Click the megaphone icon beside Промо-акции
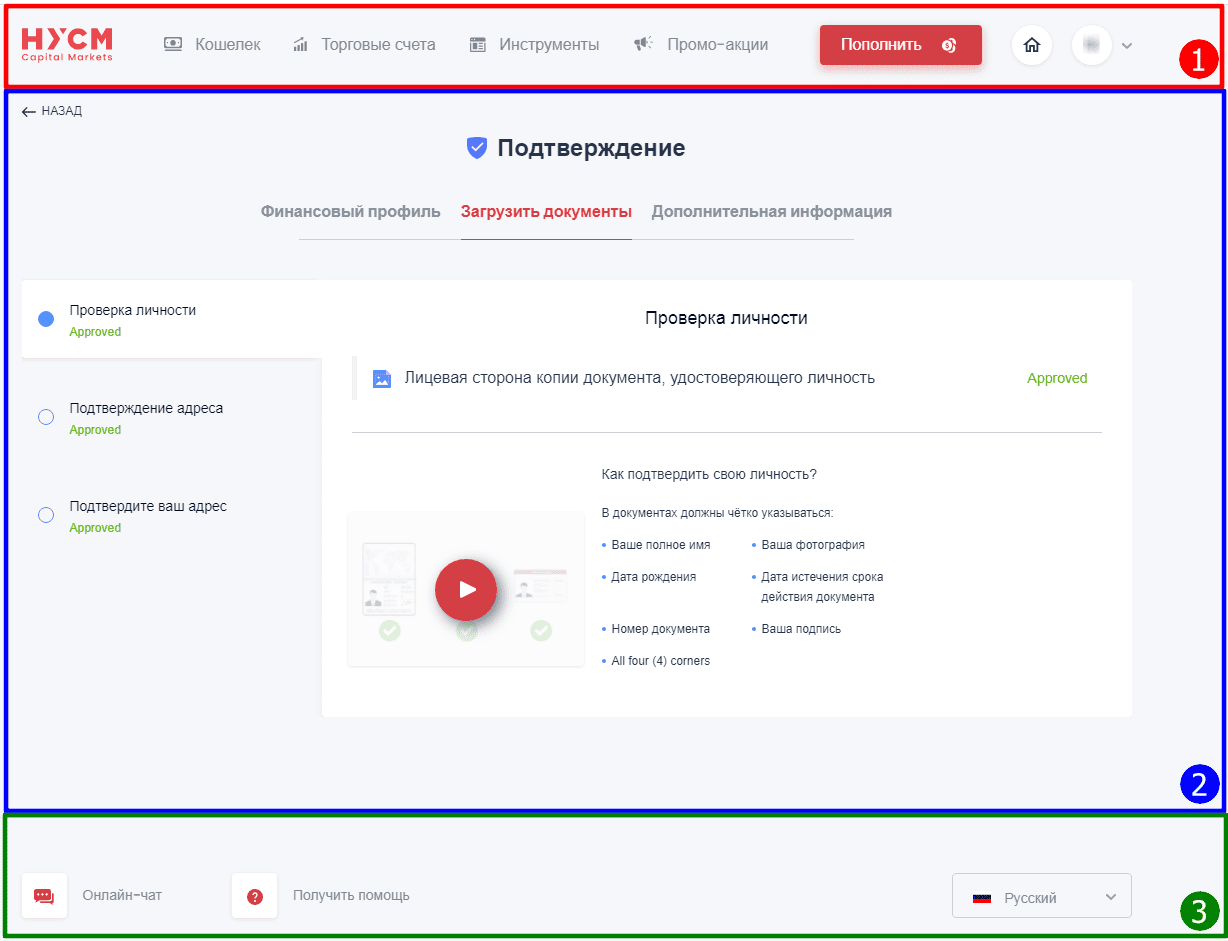 (x=644, y=44)
